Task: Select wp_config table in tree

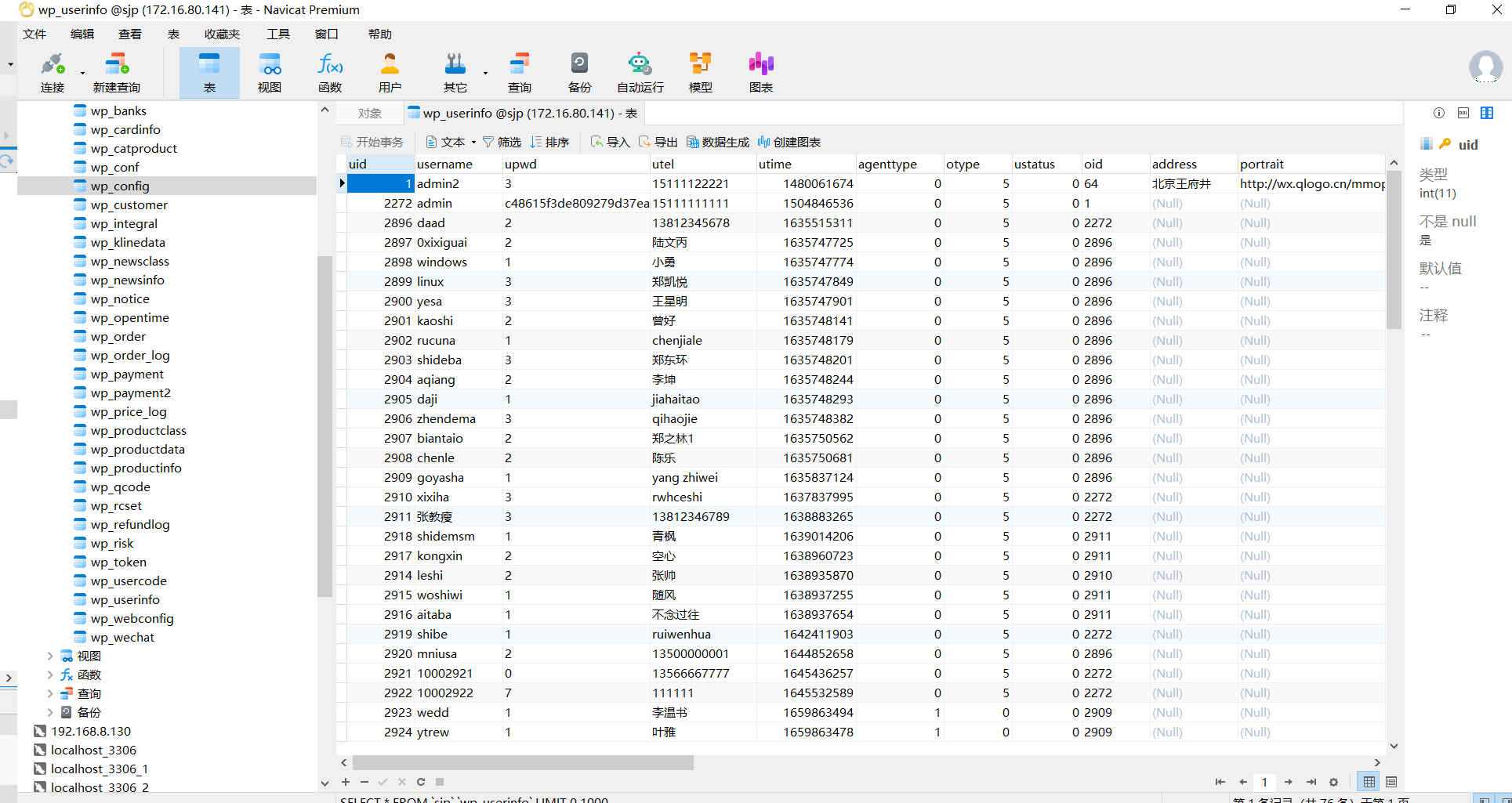Action: (x=120, y=186)
